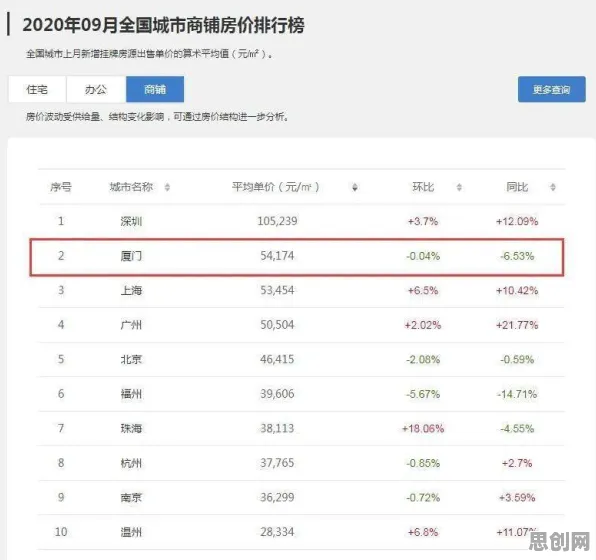This screenshot has width=596, height=560.
Task: Click 同比 value -4.55% for 珠海
Action: [517, 428]
